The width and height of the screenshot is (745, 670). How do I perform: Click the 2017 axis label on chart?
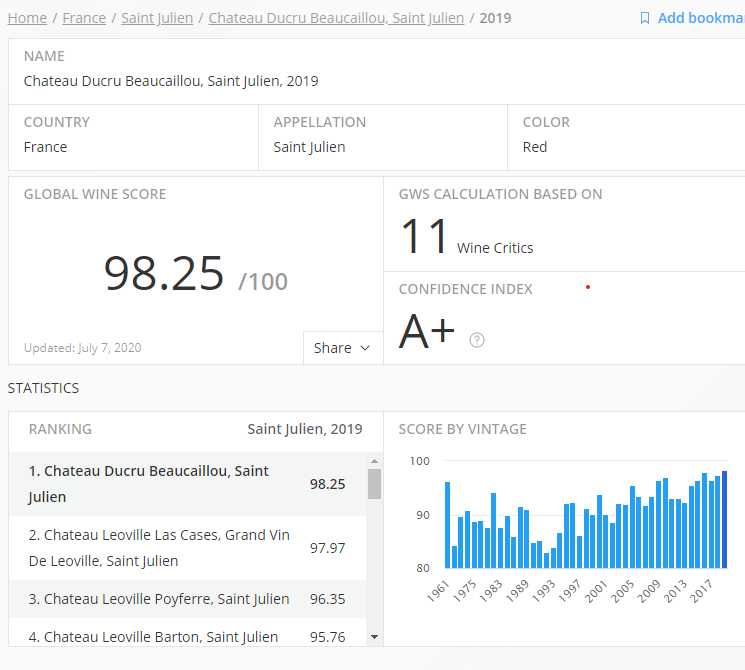point(701,591)
